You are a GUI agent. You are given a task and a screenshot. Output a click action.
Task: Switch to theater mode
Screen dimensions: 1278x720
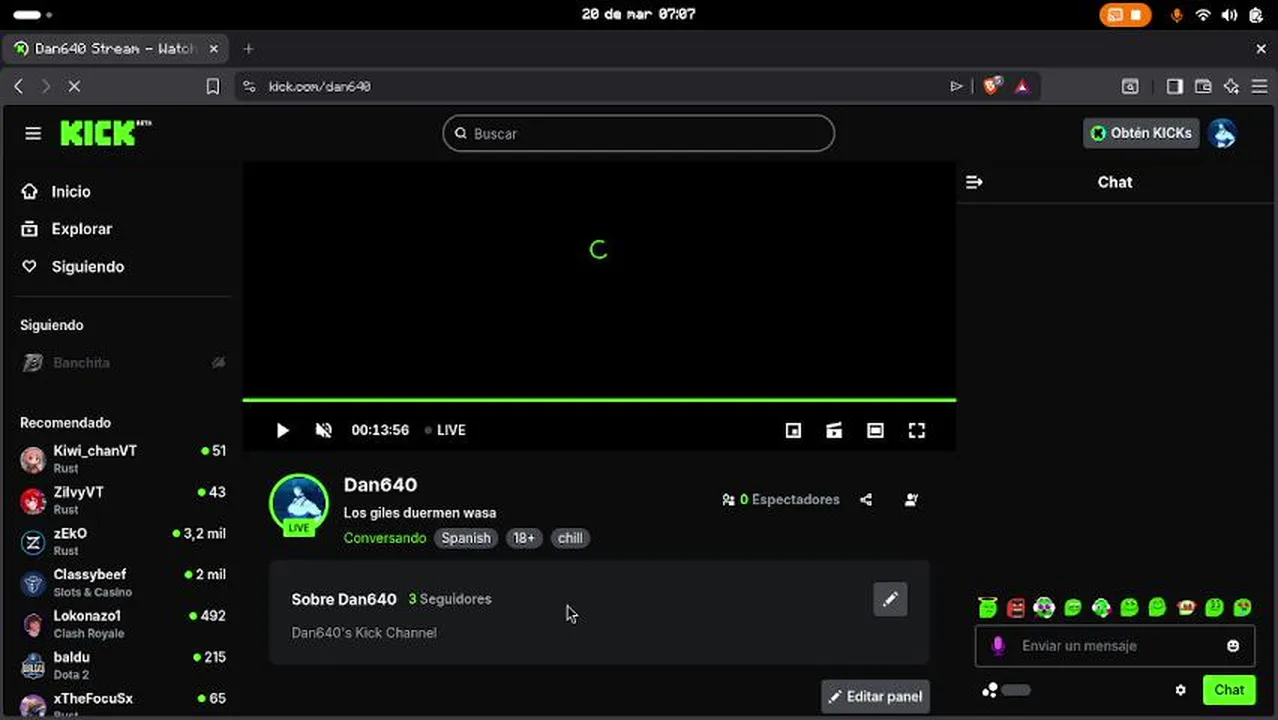pos(875,430)
